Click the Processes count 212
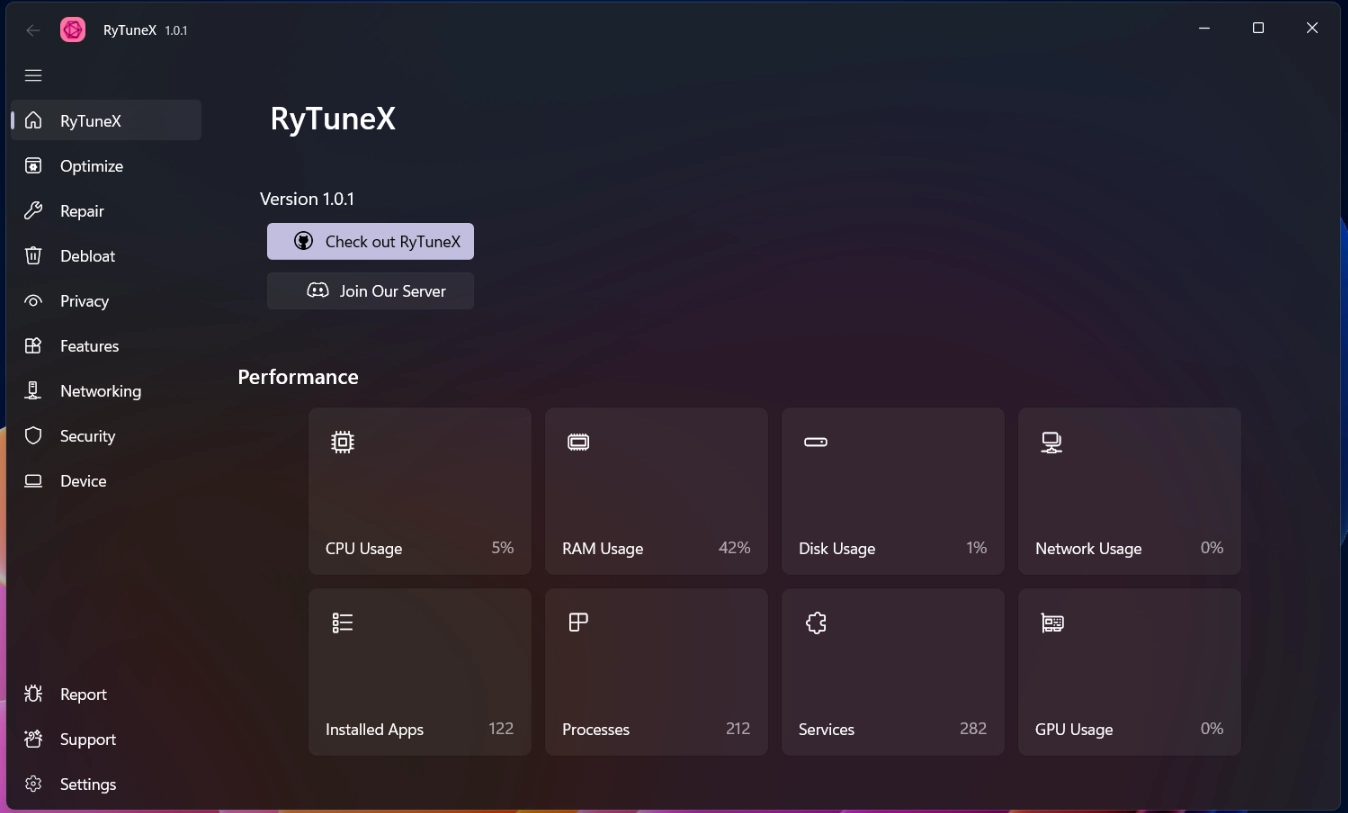This screenshot has height=813, width=1348. [738, 729]
